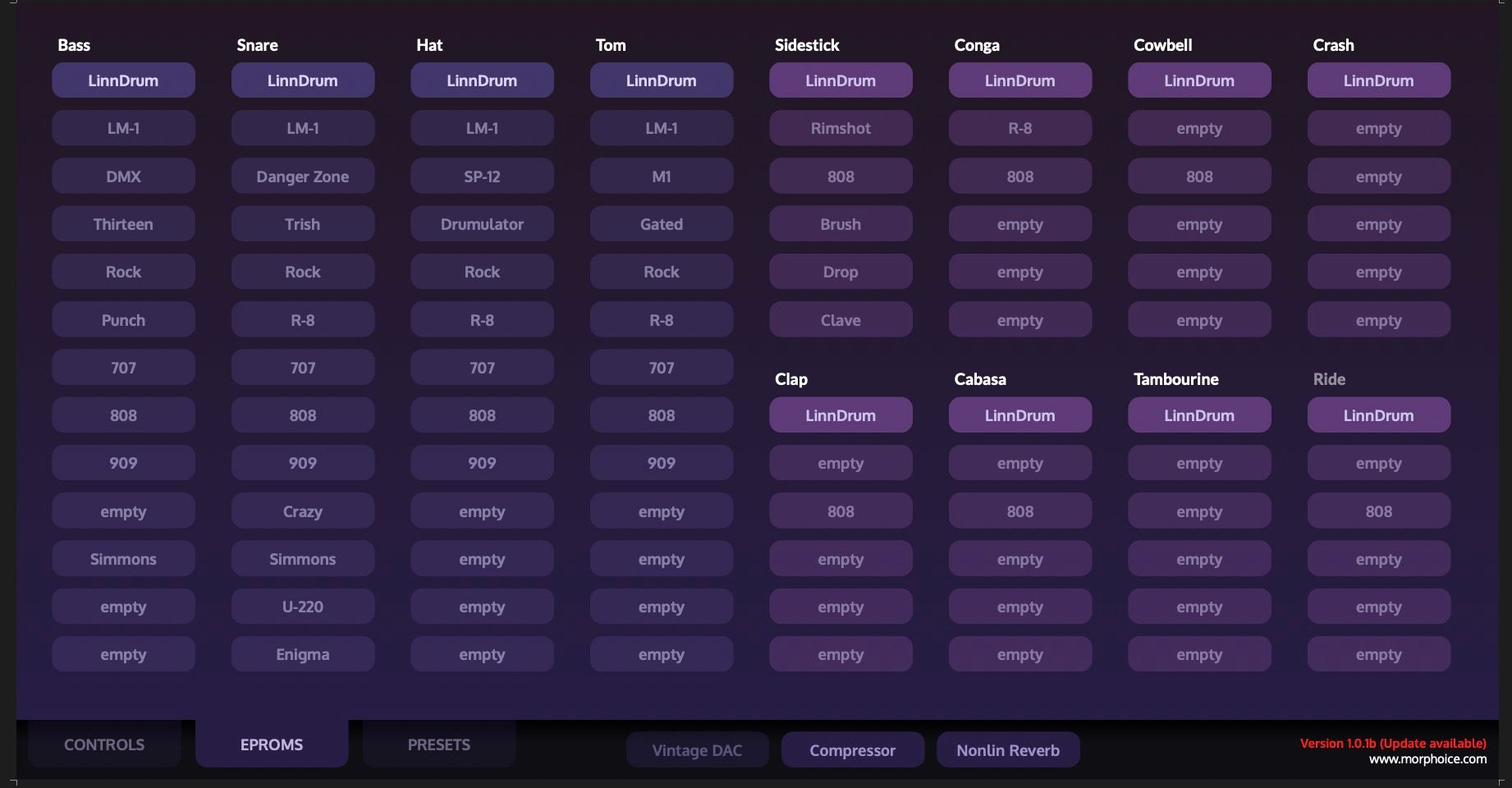Select DMX EPROM for Bass
The width and height of the screenshot is (1512, 788).
tap(123, 176)
